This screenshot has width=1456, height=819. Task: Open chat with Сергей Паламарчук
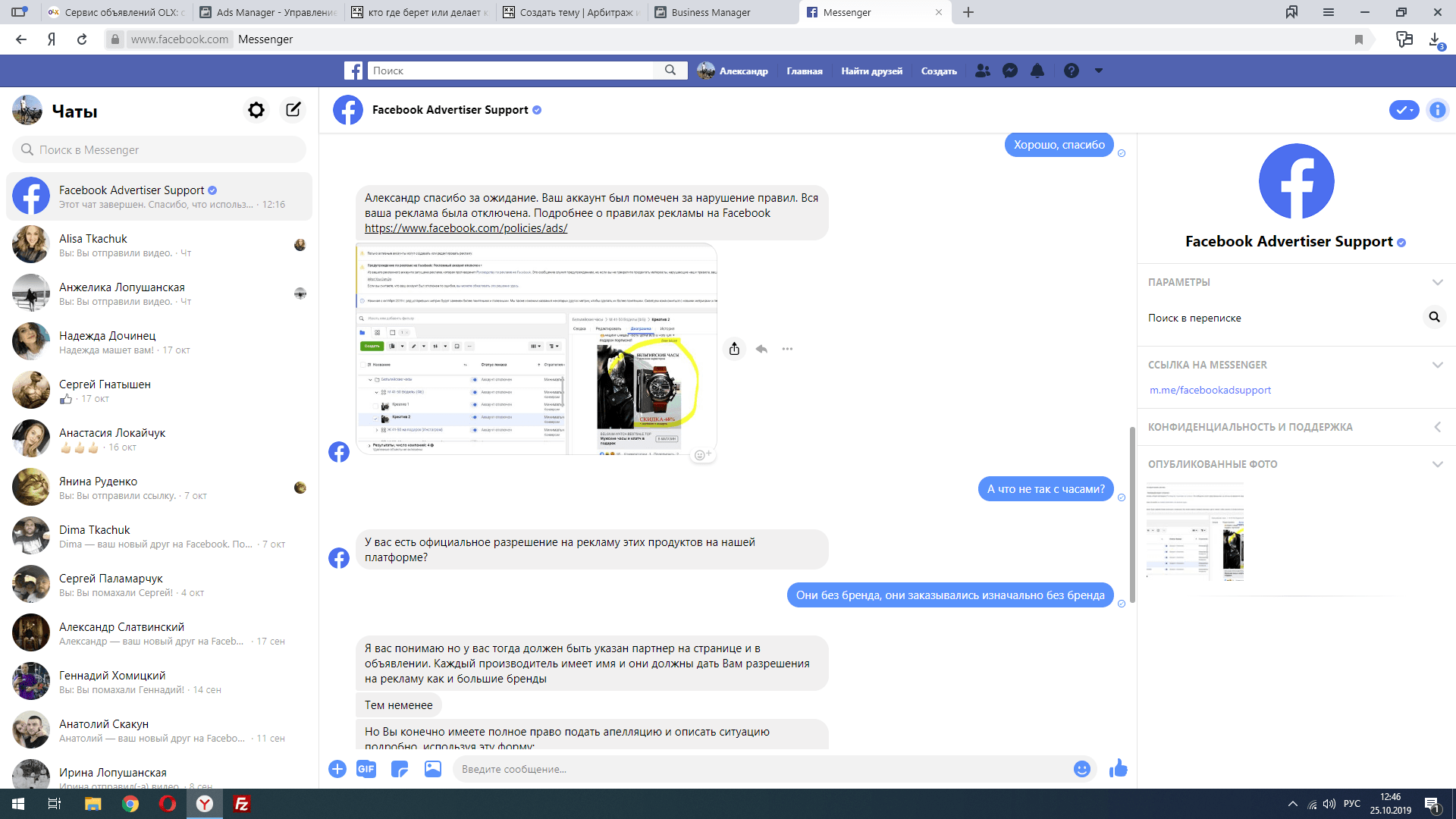159,585
